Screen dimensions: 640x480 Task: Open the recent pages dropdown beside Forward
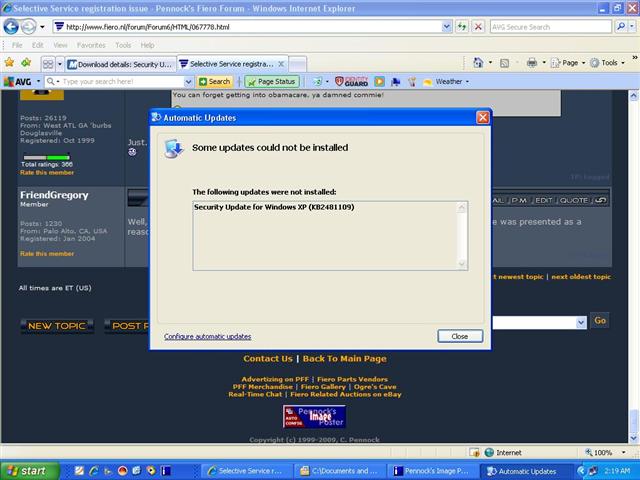point(42,27)
